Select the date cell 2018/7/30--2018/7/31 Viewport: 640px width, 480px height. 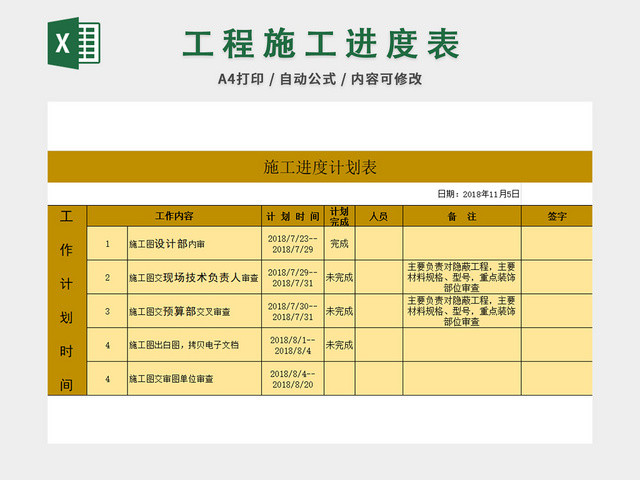[293, 311]
